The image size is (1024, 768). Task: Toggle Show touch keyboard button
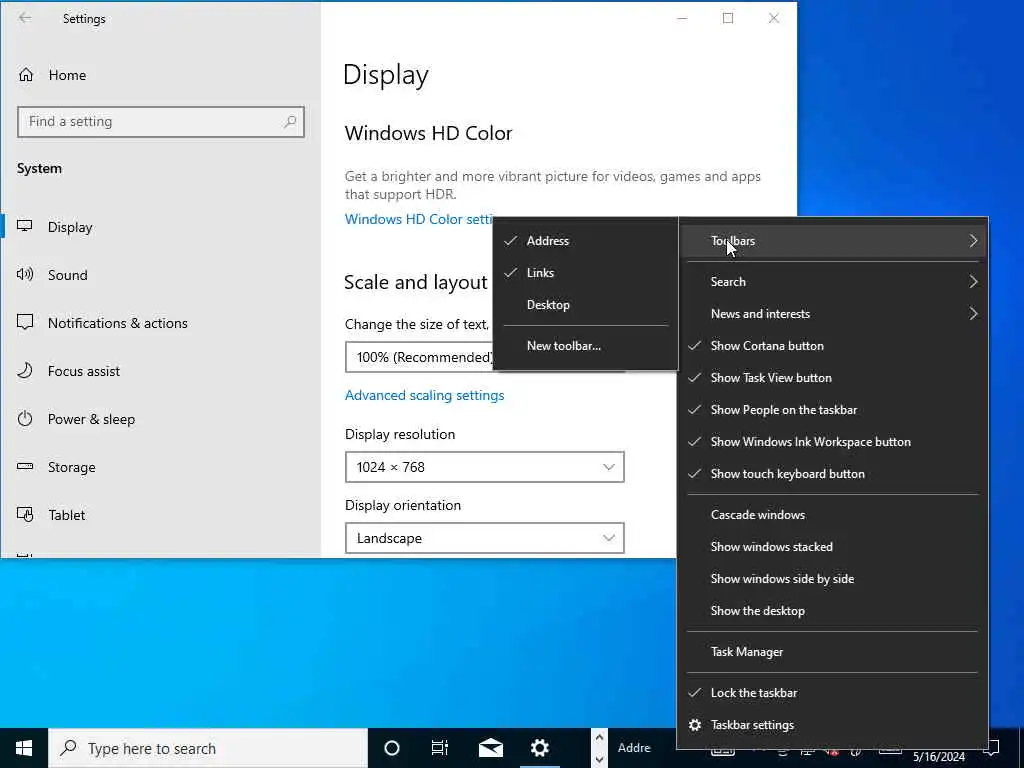[x=833, y=474]
